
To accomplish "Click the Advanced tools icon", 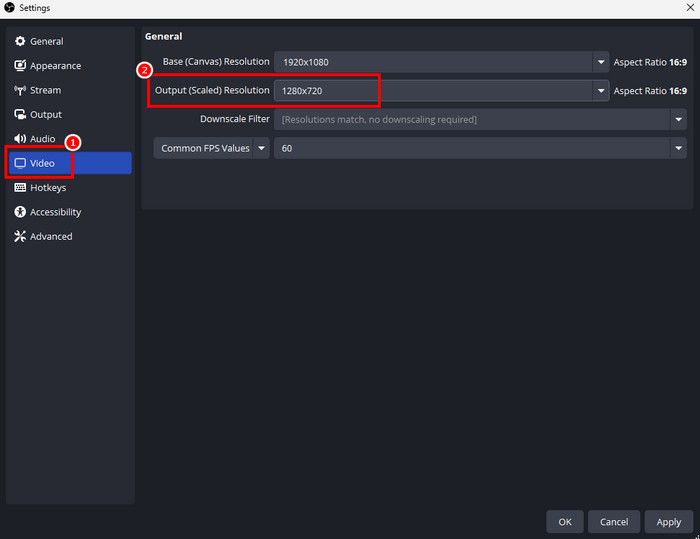I will click(20, 237).
